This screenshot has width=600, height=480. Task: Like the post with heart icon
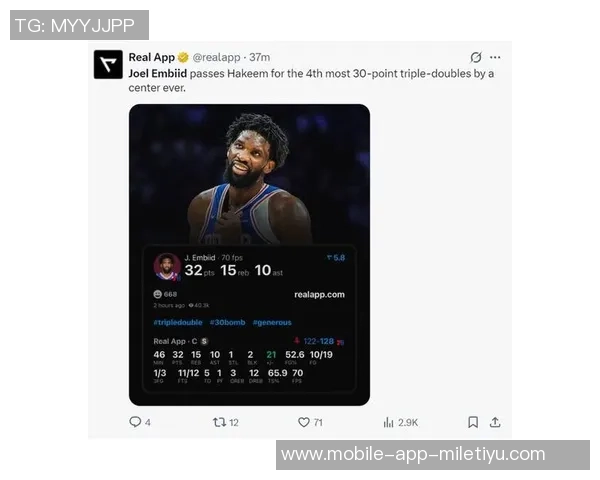pyautogui.click(x=303, y=422)
